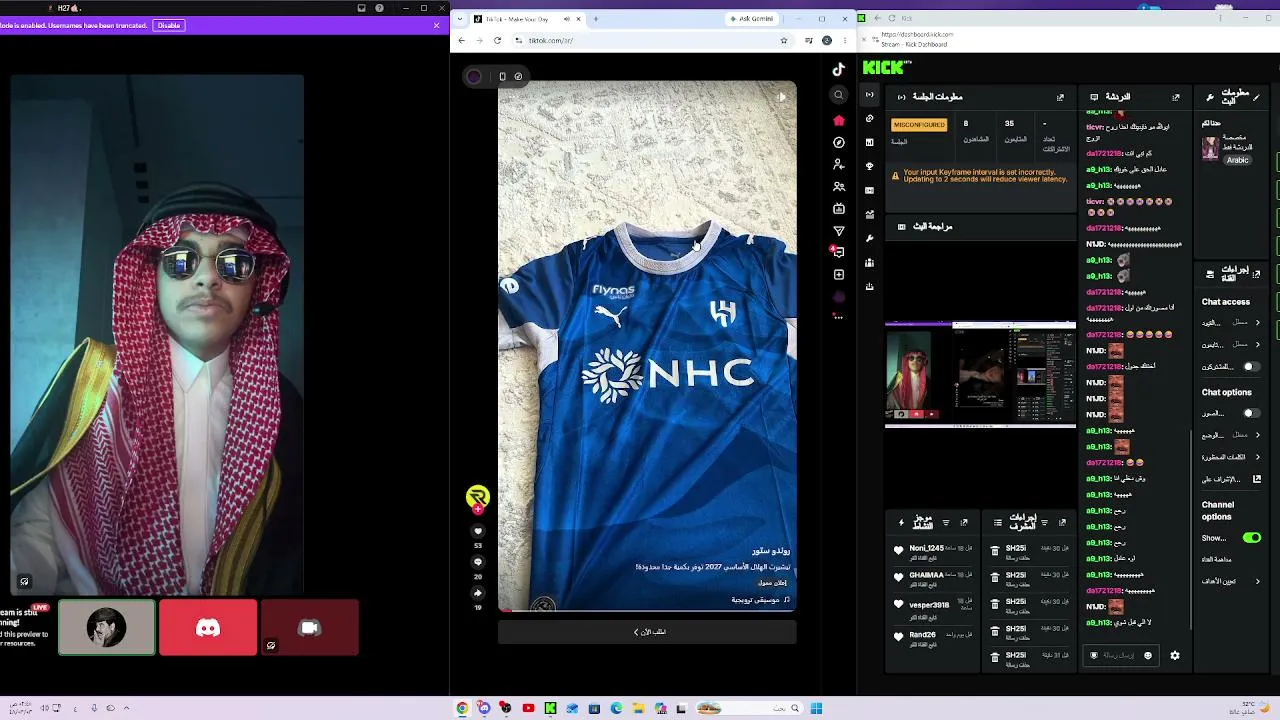
Task: Click the Ask Gemini button
Action: 752,19
